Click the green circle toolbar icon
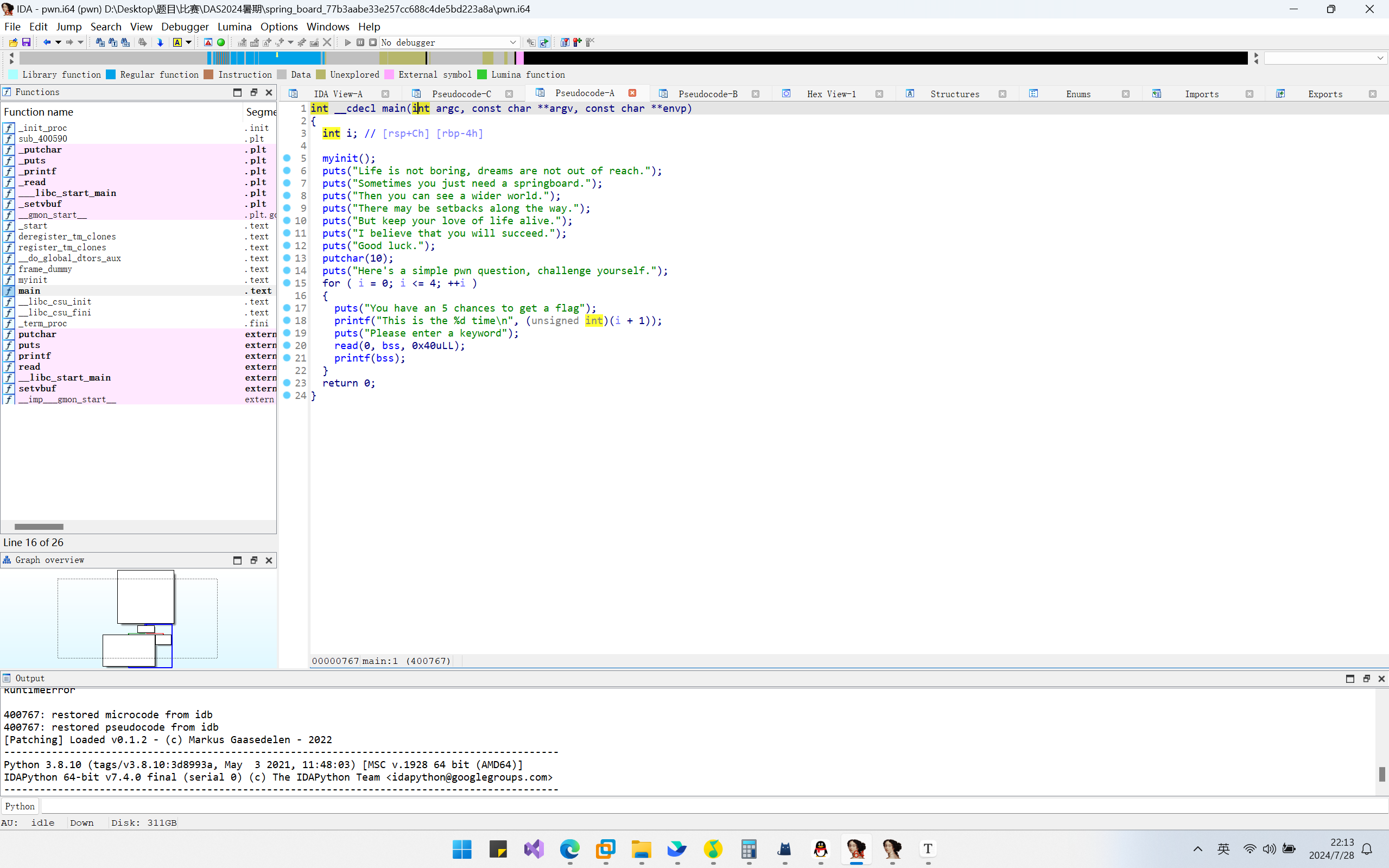 (221, 42)
